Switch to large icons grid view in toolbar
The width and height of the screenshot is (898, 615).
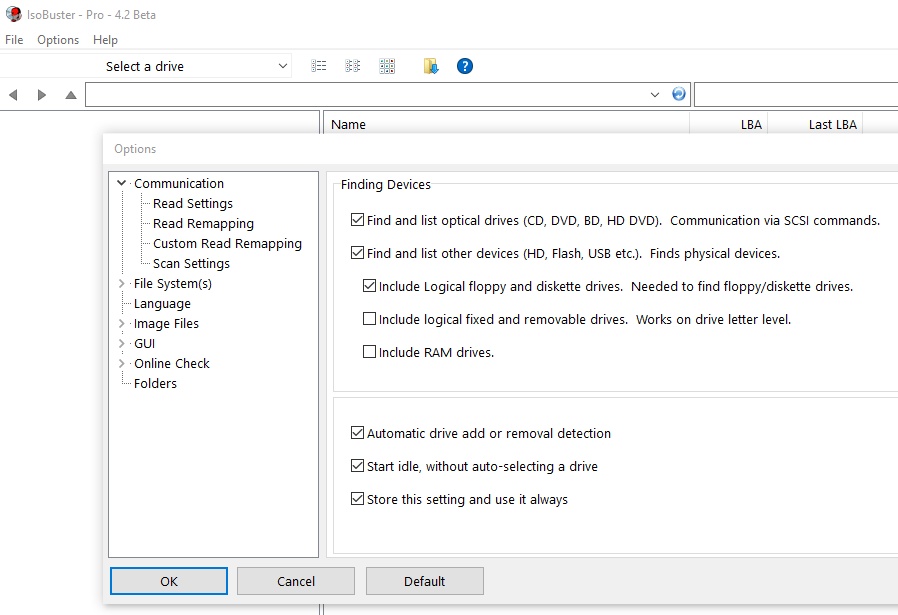point(387,66)
